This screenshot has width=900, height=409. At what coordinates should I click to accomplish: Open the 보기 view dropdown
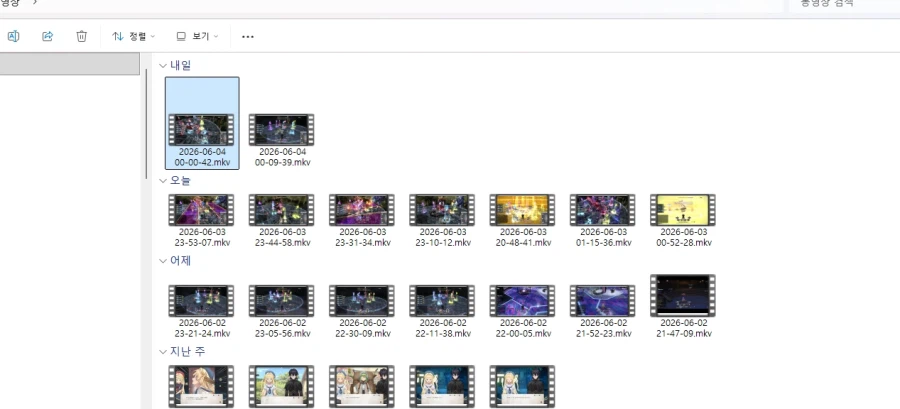[x=197, y=36]
